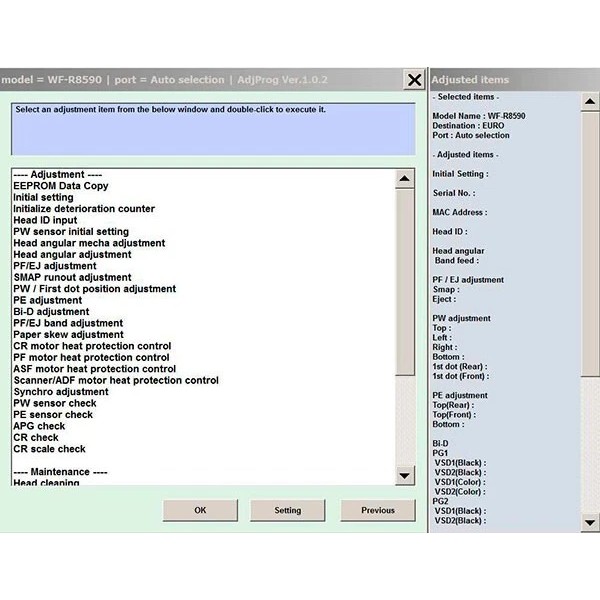Pick Scanner/ADF motor heat protection control
This screenshot has height=600, width=600.
click(x=116, y=380)
